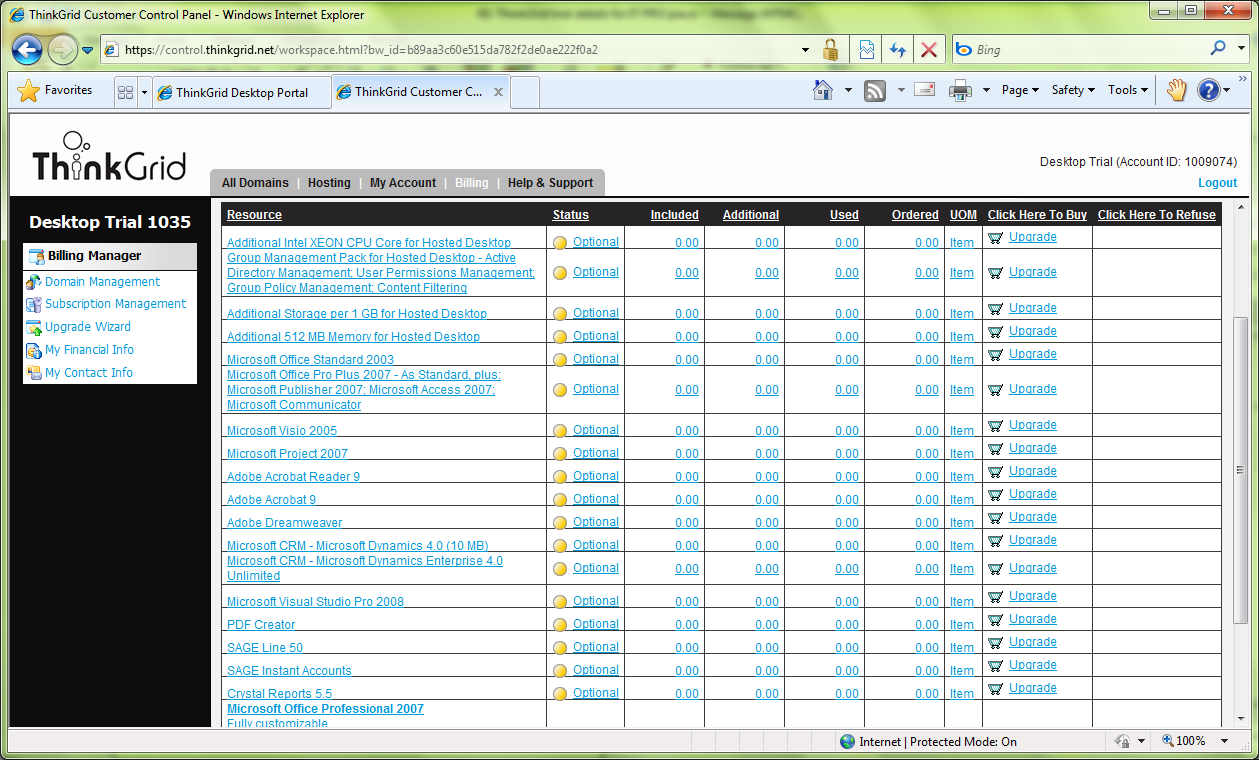
Task: Click Upgrade Wizard sidebar icon
Action: pyautogui.click(x=35, y=328)
